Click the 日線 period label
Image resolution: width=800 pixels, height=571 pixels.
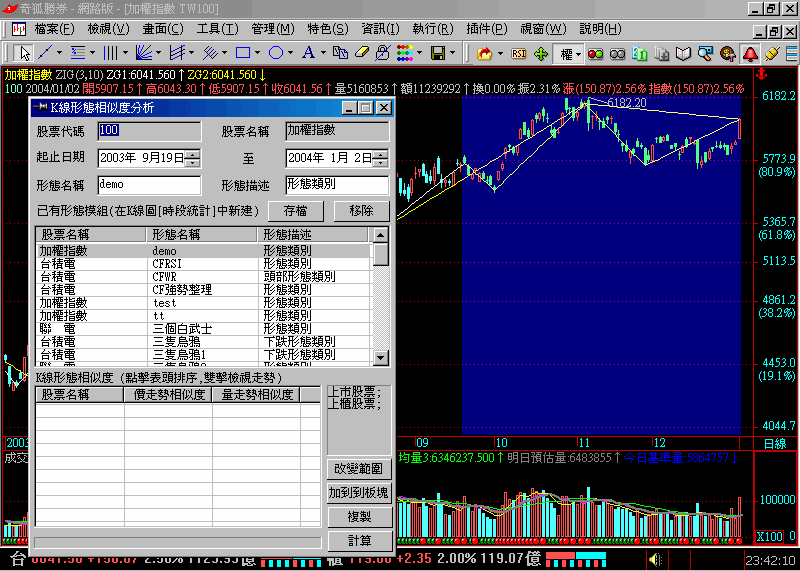click(773, 443)
